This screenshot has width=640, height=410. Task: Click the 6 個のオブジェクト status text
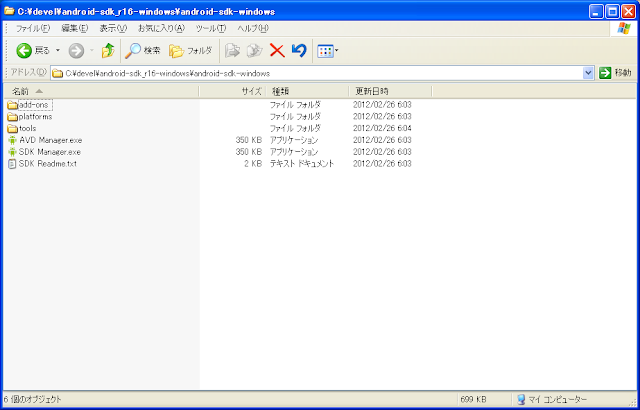[x=33, y=399]
